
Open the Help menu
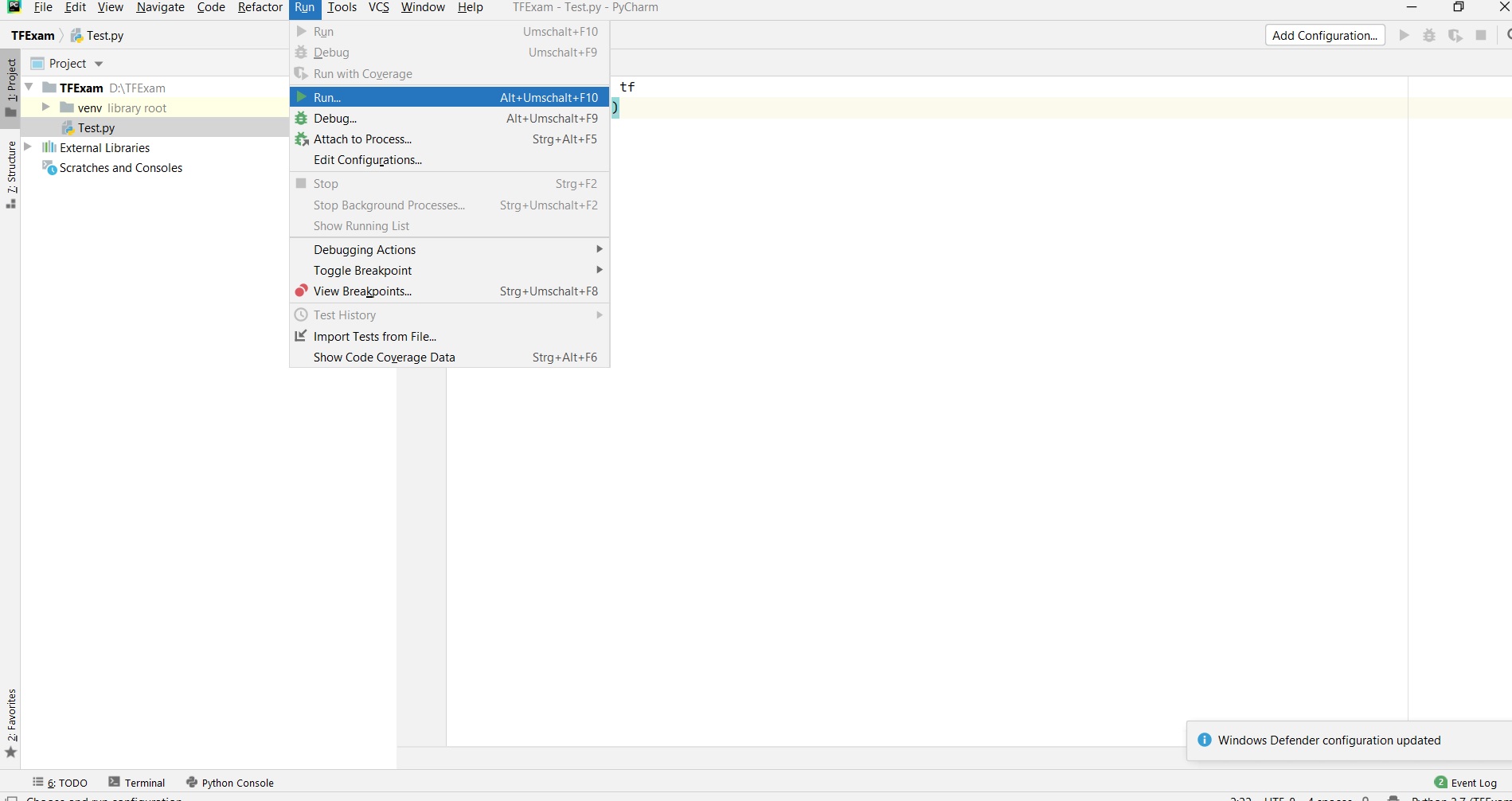coord(470,7)
